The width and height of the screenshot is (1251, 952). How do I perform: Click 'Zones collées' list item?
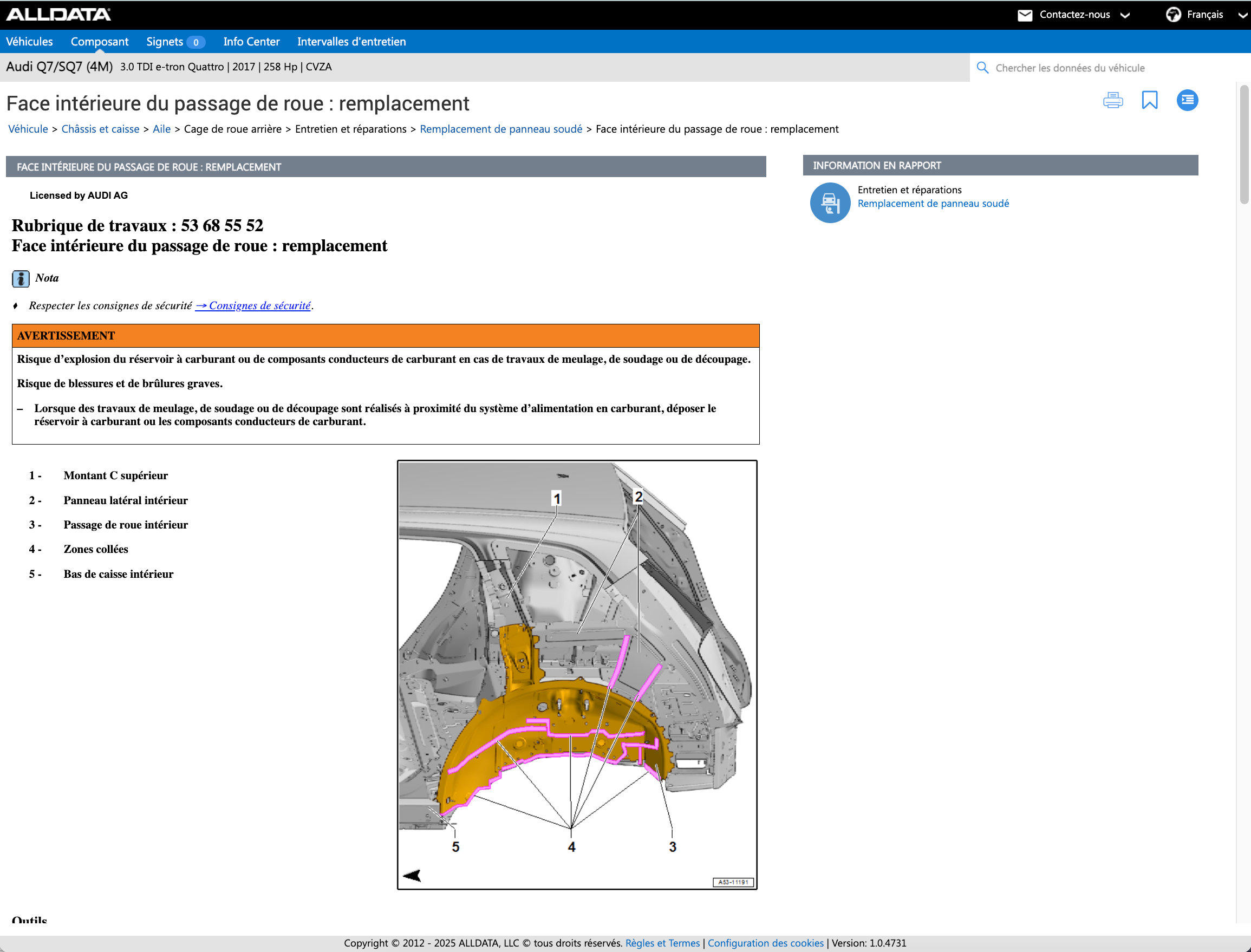point(96,549)
